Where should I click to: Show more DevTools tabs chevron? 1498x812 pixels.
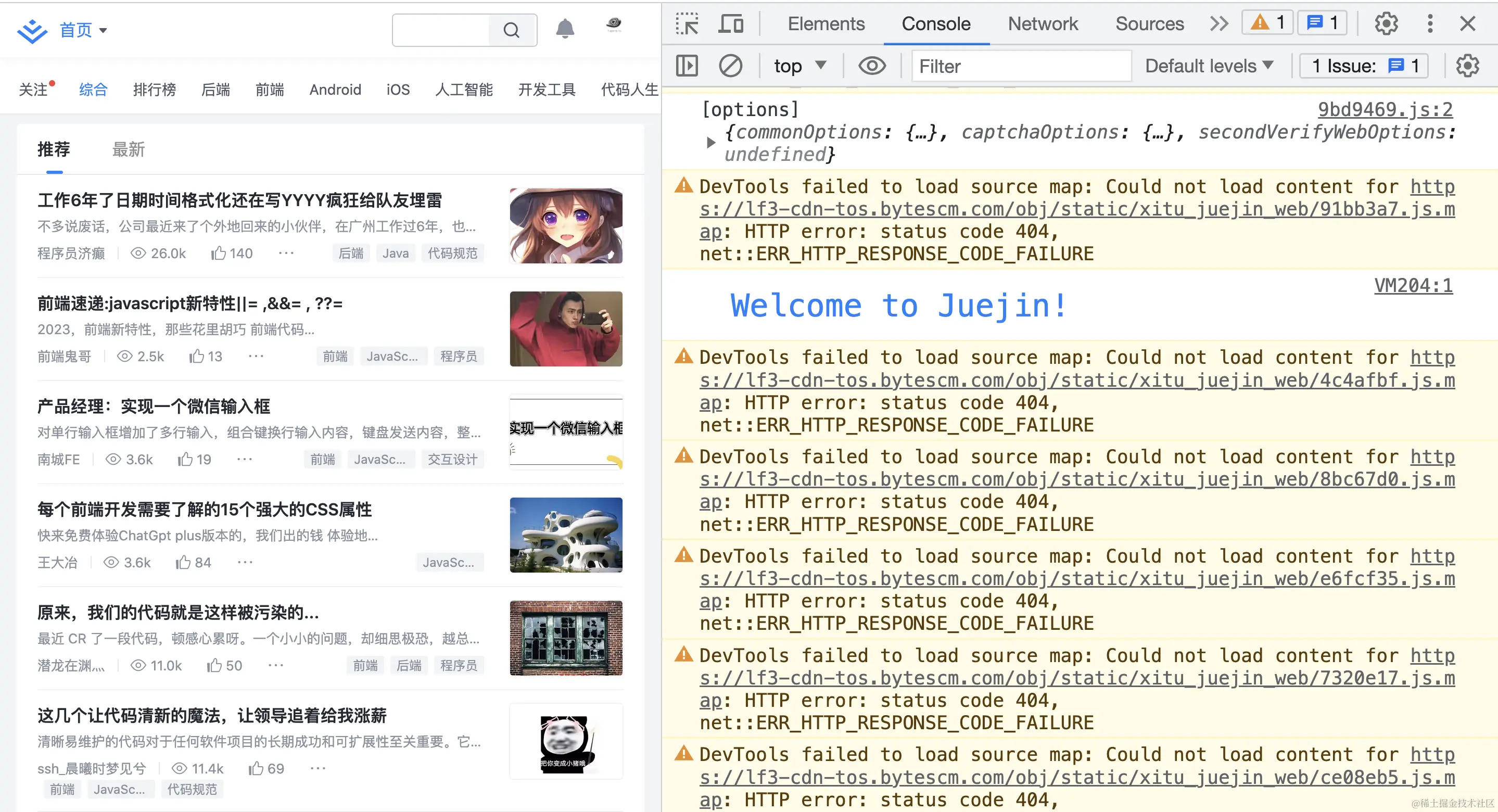point(1218,24)
